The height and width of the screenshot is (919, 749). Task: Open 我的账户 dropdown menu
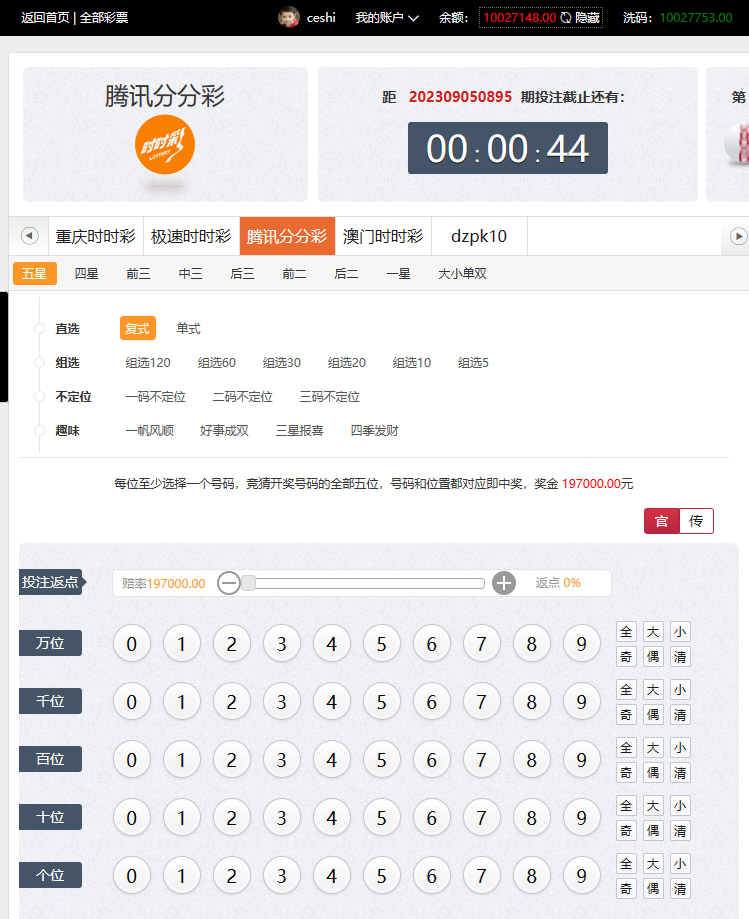(x=387, y=18)
